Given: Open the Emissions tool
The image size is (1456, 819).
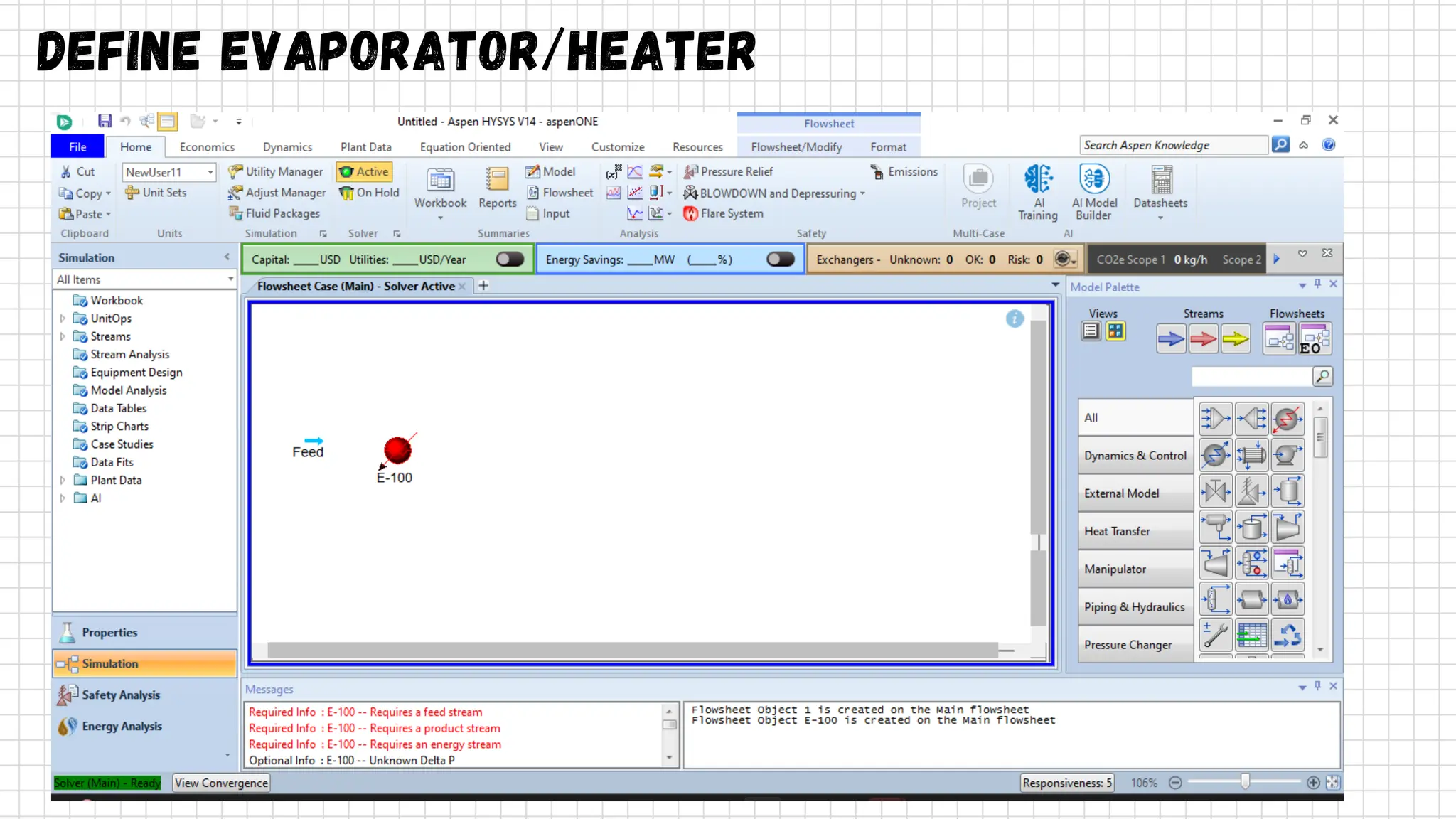Looking at the screenshot, I should pos(904,172).
